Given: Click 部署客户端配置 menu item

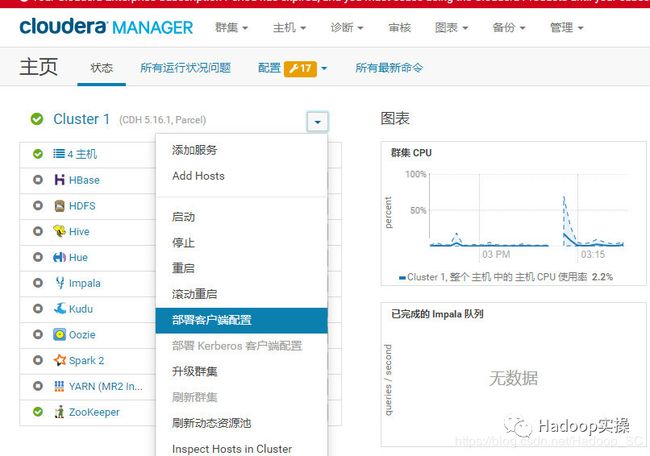Looking at the screenshot, I should click(241, 320).
